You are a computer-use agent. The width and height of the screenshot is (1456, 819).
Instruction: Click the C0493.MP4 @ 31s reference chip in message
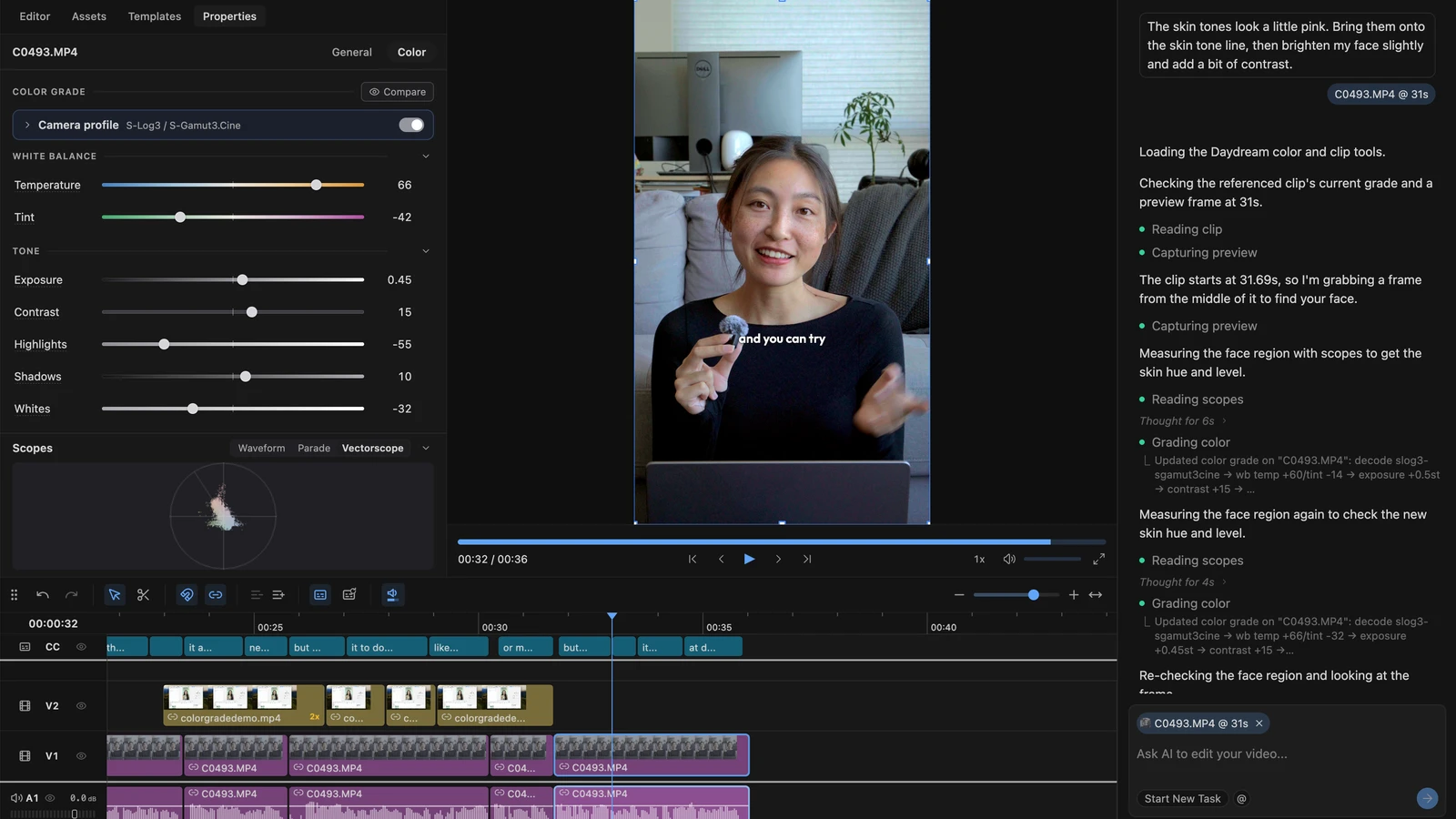1380,94
